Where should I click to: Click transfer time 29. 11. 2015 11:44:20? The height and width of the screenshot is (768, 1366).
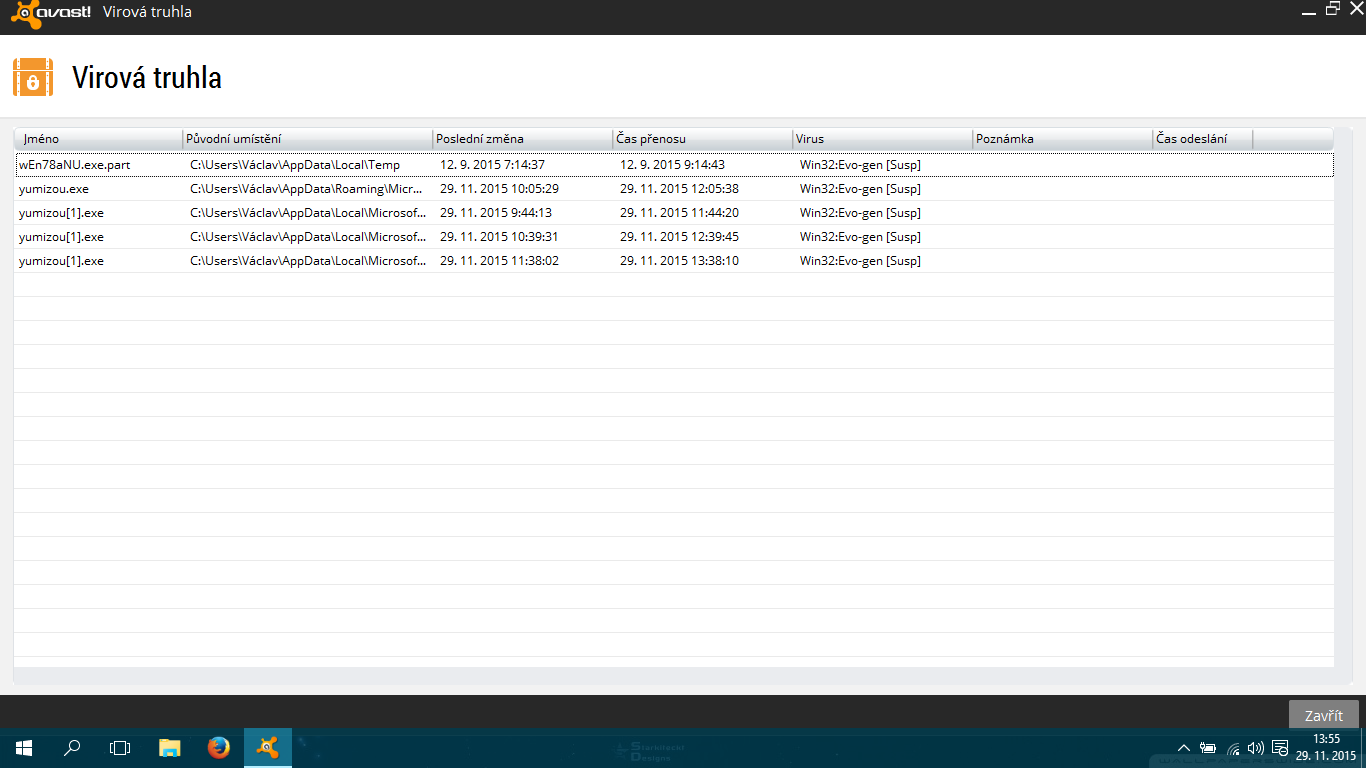pos(679,213)
